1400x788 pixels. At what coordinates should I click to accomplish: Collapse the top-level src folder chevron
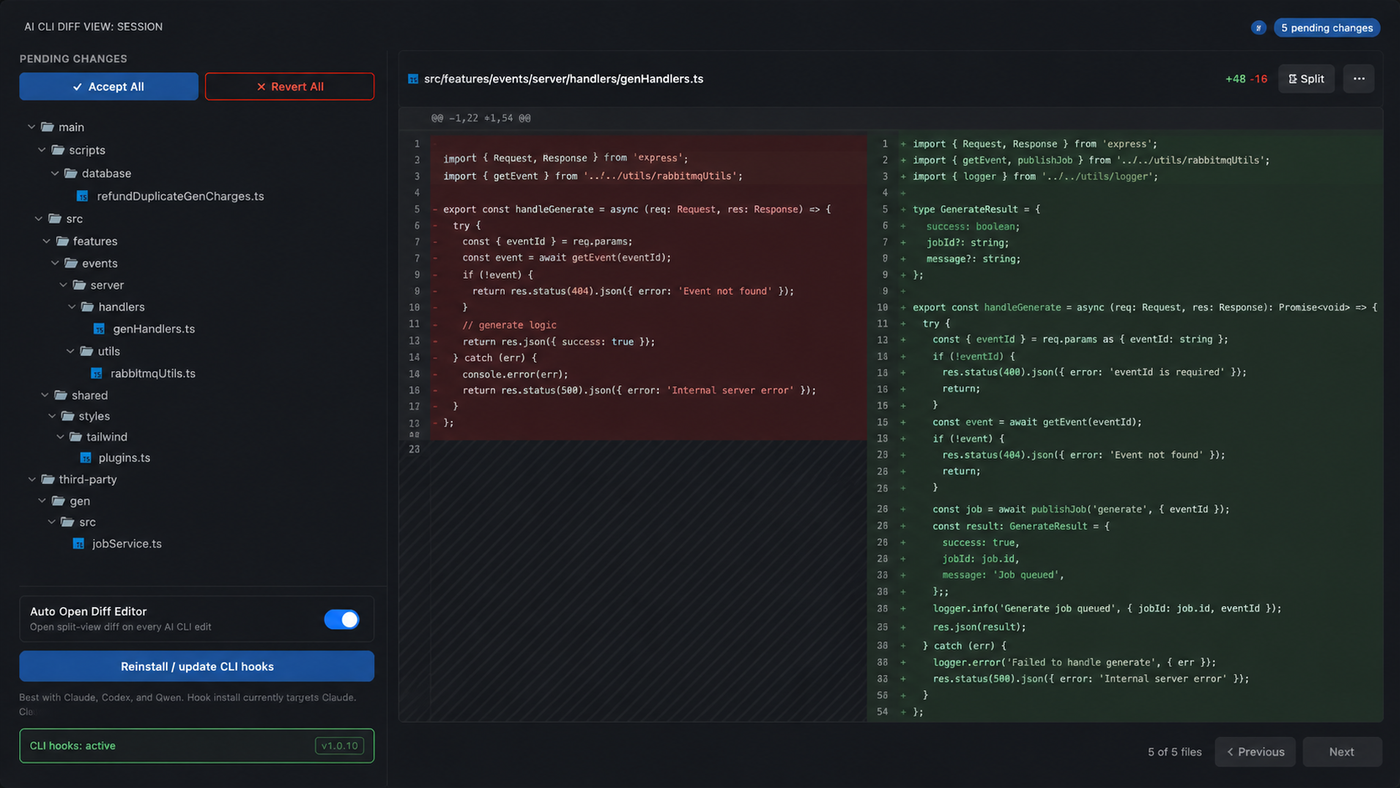pyautogui.click(x=39, y=218)
